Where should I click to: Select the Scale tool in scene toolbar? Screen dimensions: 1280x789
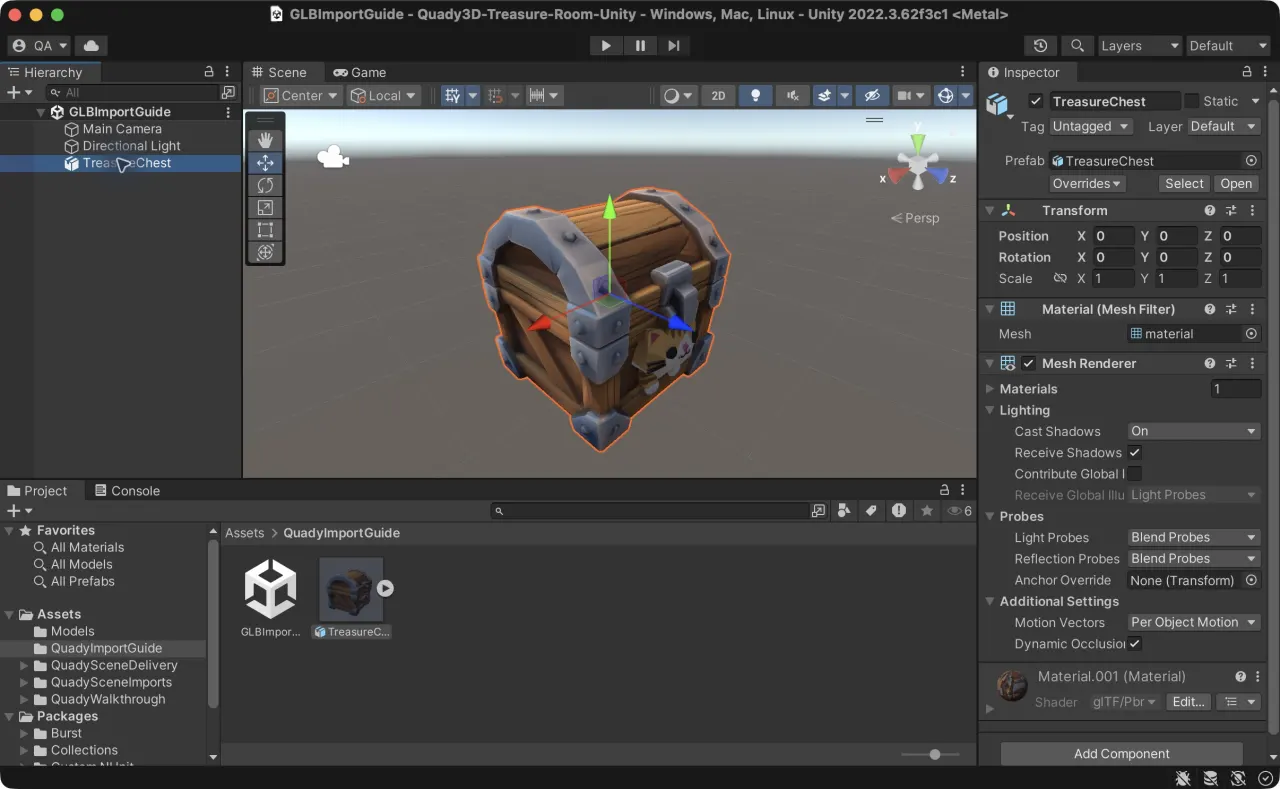265,208
